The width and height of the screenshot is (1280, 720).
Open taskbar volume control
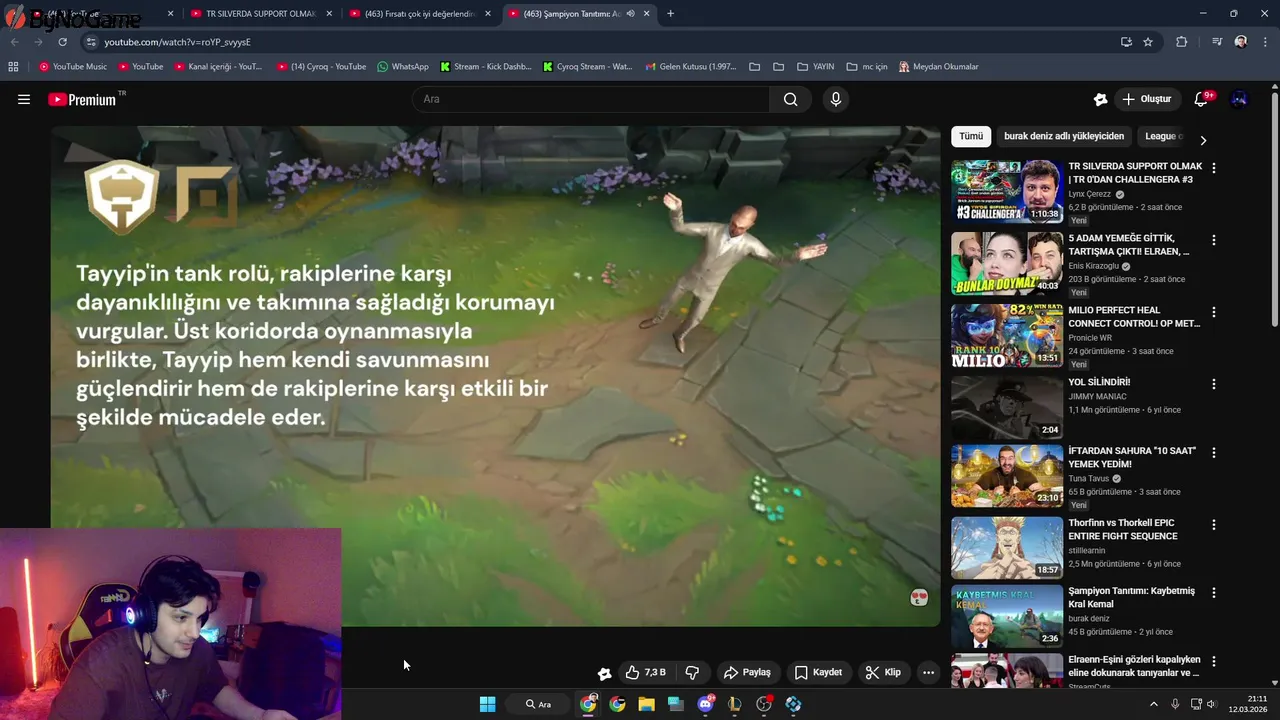[1212, 704]
